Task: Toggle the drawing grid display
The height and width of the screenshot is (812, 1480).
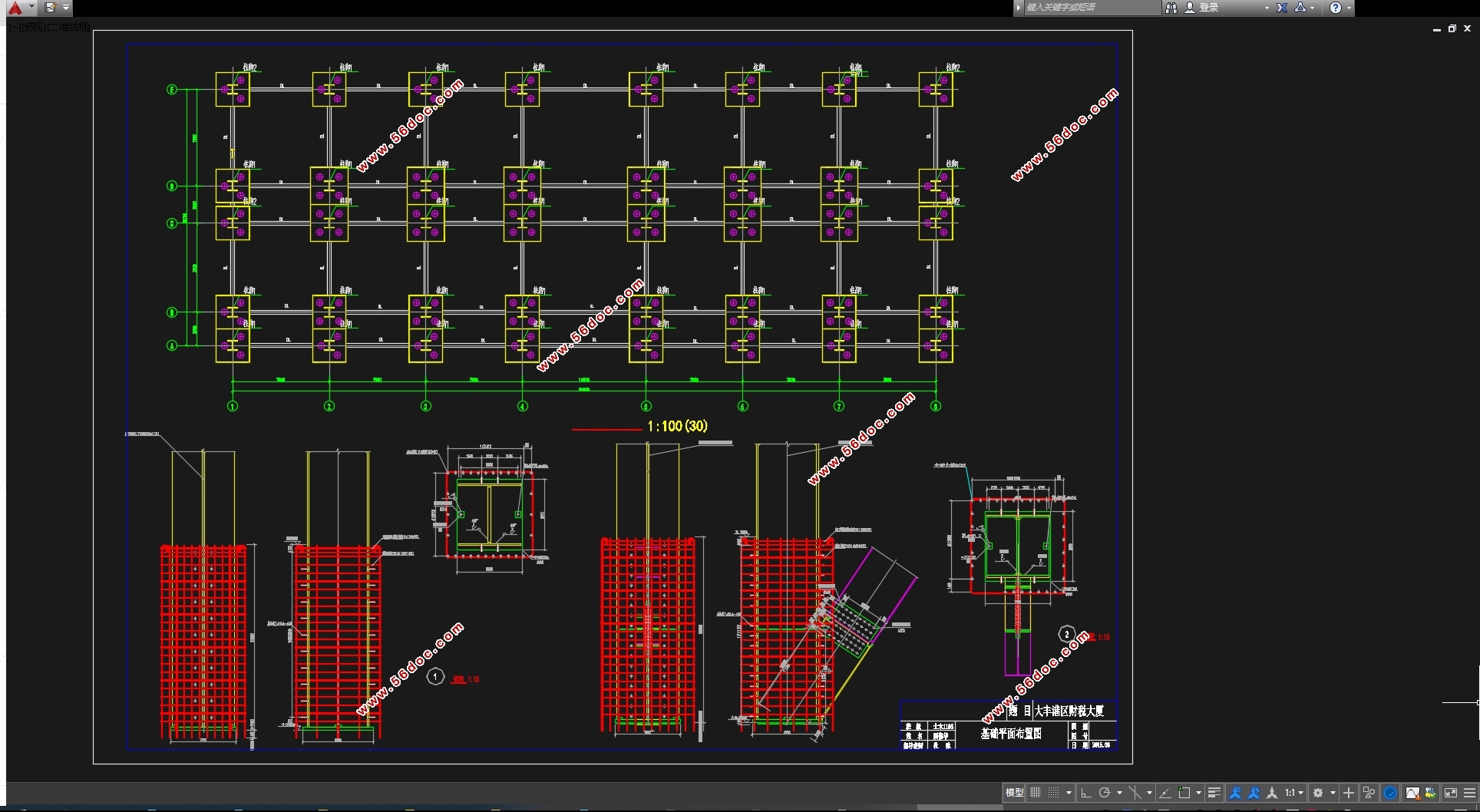Action: [1036, 793]
